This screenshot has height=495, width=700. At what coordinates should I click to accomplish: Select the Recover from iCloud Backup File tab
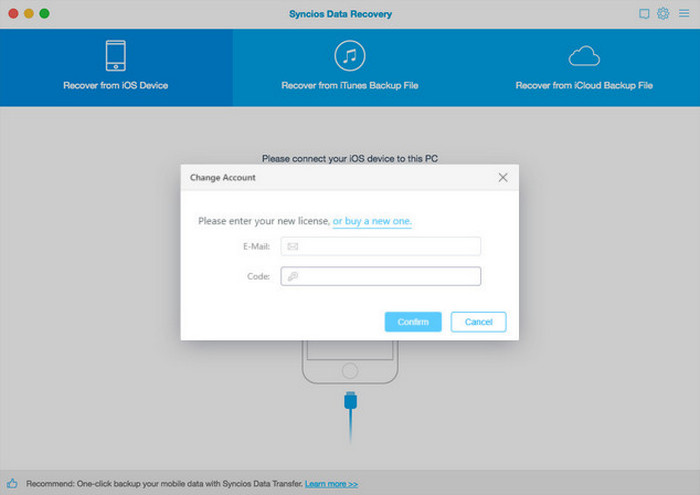click(x=584, y=86)
